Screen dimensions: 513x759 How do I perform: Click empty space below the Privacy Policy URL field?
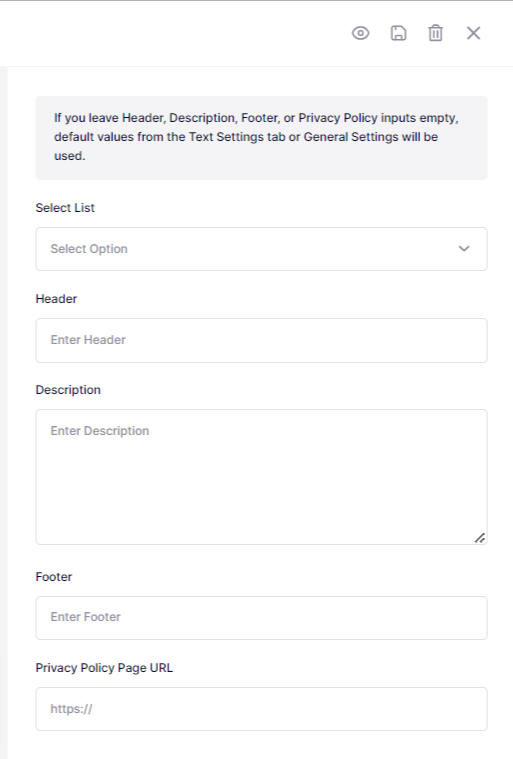pyautogui.click(x=261, y=745)
